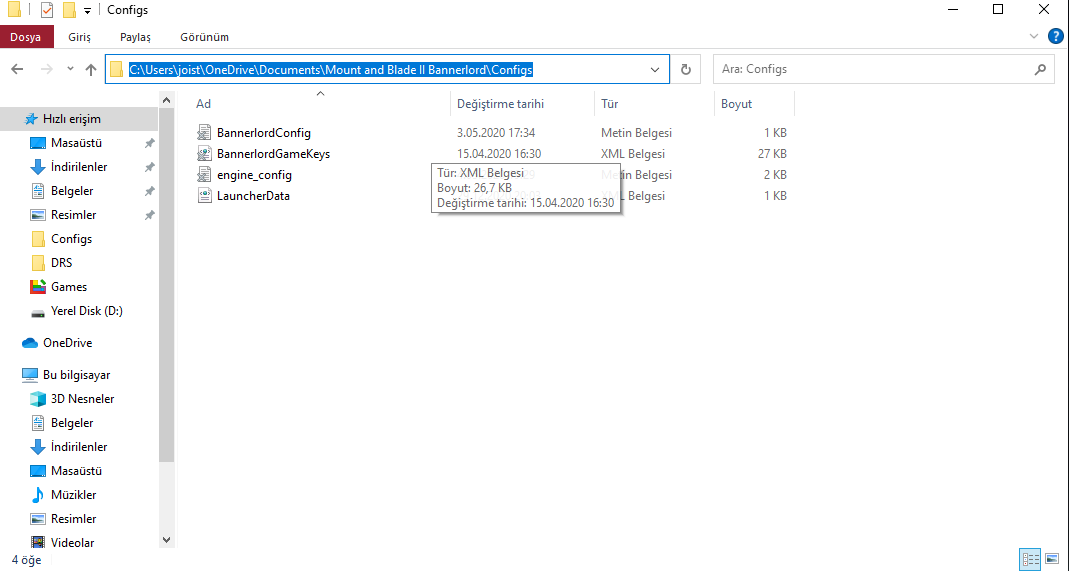
Task: Open Hızlı erişim in the navigation pane
Action: 72,119
